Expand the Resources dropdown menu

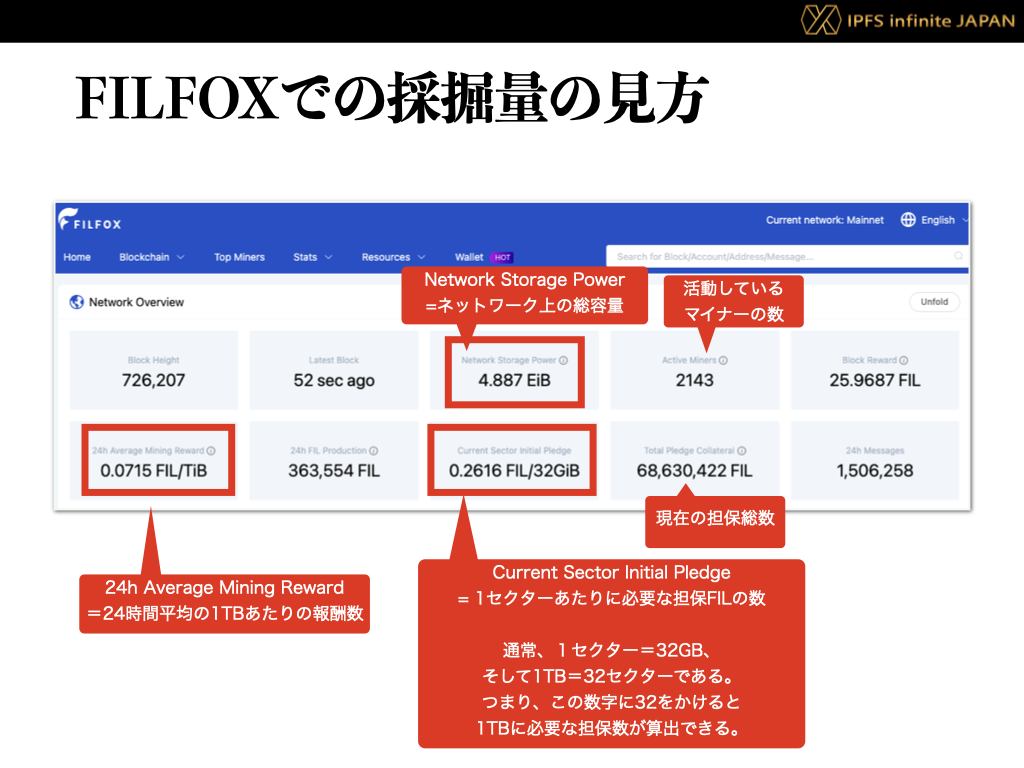[393, 257]
